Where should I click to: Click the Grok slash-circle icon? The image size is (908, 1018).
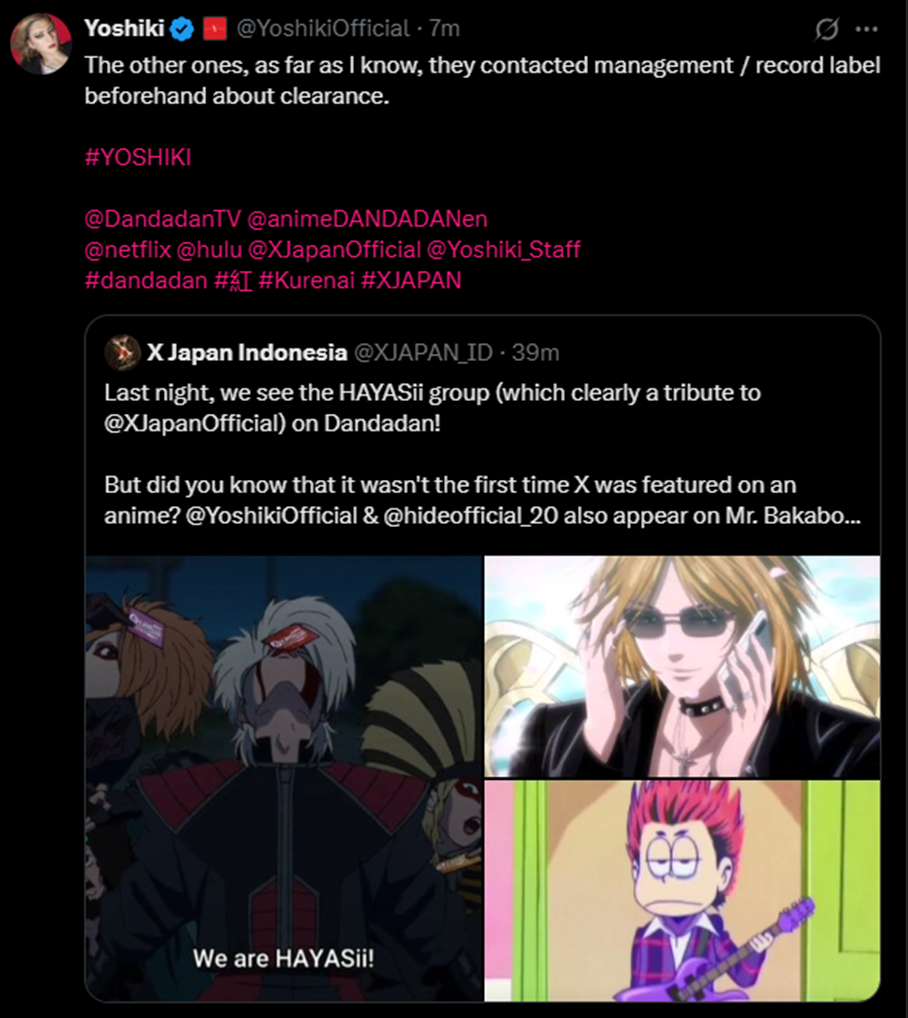tap(826, 29)
